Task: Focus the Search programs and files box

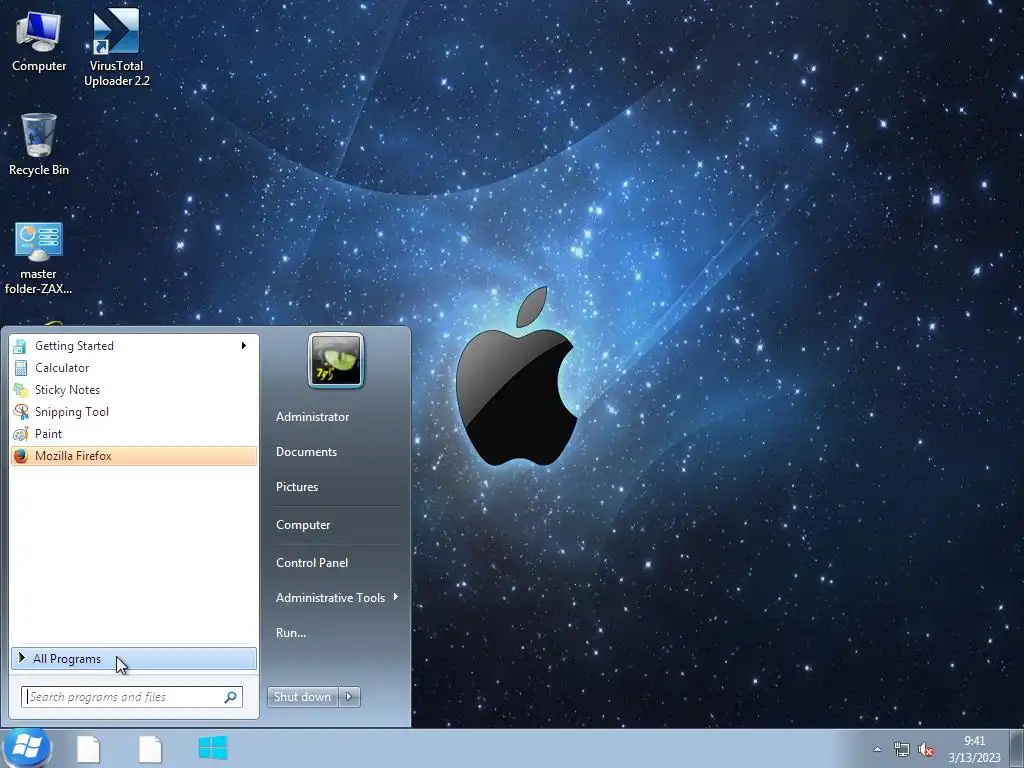Action: tap(132, 697)
